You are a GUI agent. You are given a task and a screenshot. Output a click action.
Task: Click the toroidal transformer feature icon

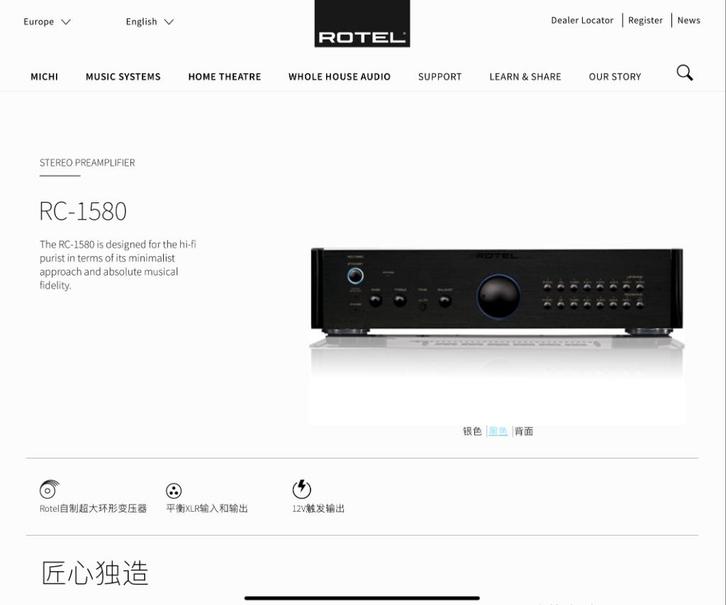tap(49, 489)
